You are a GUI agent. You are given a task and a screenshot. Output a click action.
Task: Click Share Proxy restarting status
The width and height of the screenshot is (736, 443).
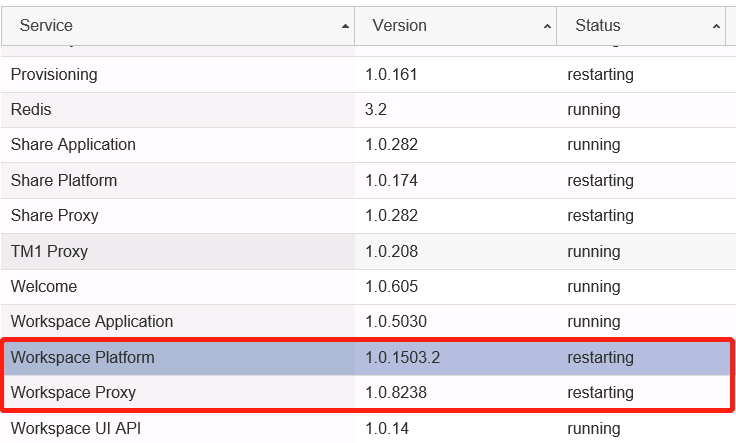click(600, 216)
